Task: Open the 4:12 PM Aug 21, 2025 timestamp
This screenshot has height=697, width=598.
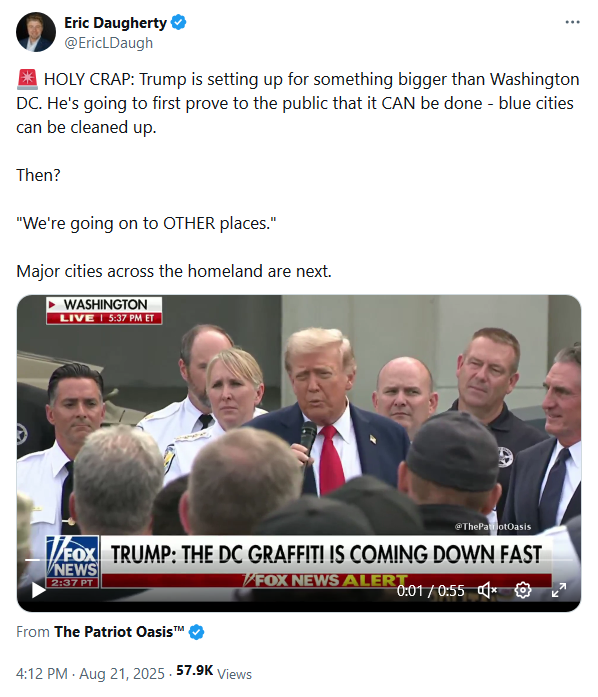Action: pyautogui.click(x=90, y=674)
